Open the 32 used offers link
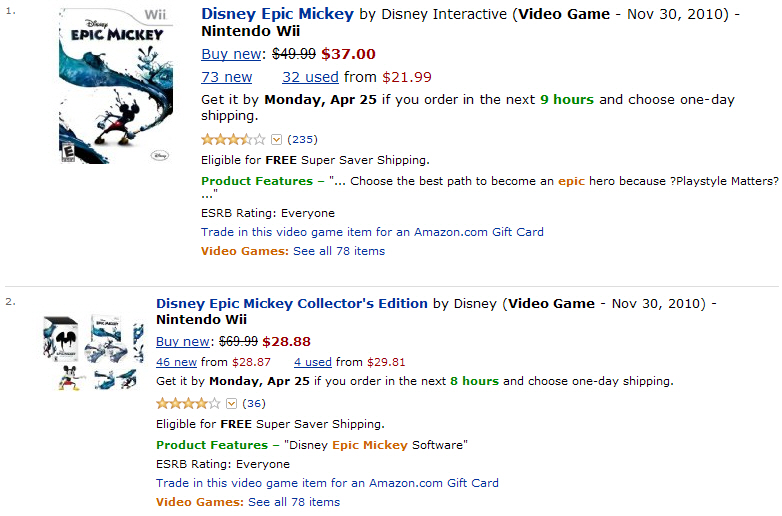The width and height of the screenshot is (782, 516). (x=310, y=77)
